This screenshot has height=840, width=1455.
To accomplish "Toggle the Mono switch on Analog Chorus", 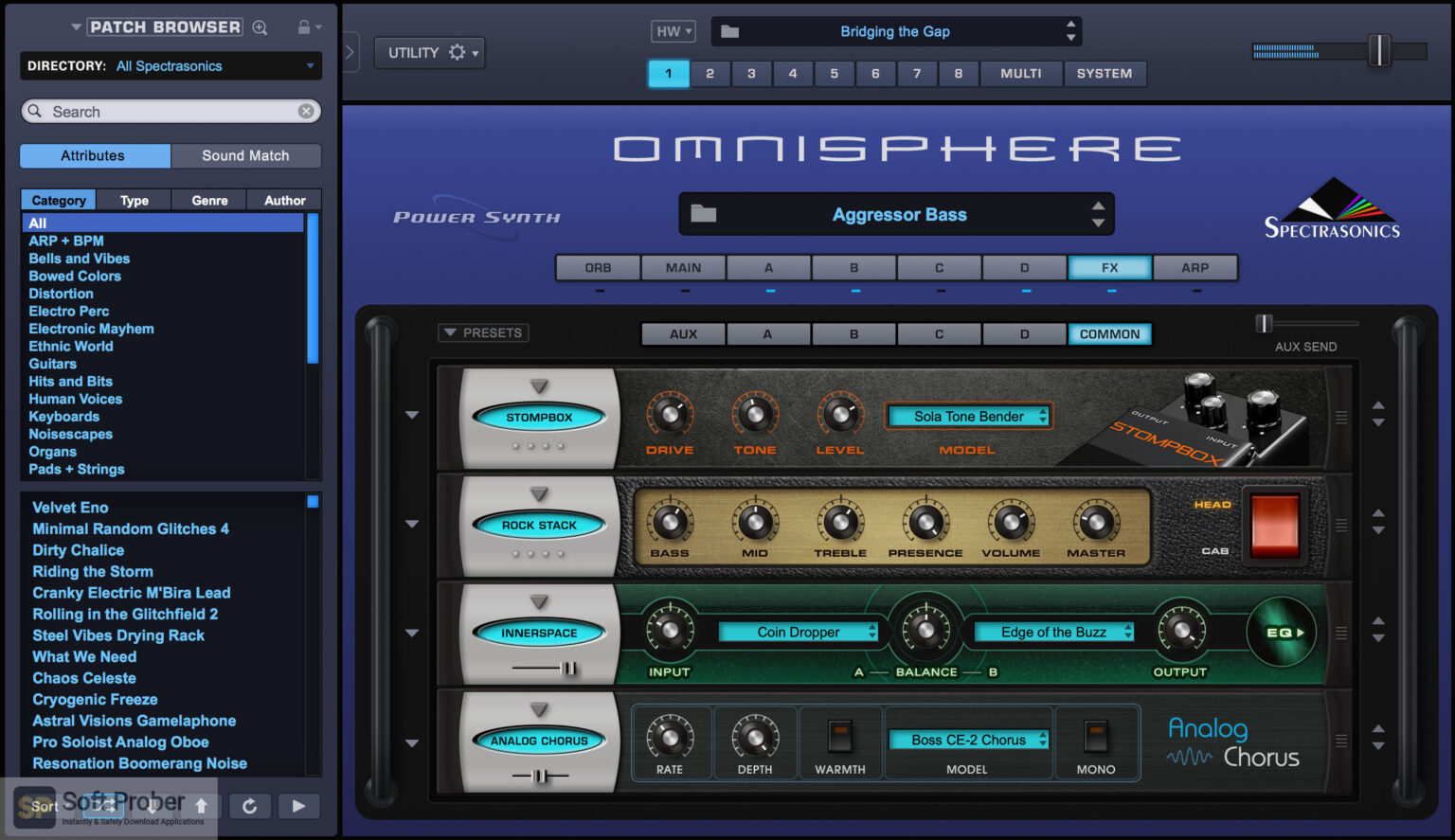I will tap(1095, 735).
